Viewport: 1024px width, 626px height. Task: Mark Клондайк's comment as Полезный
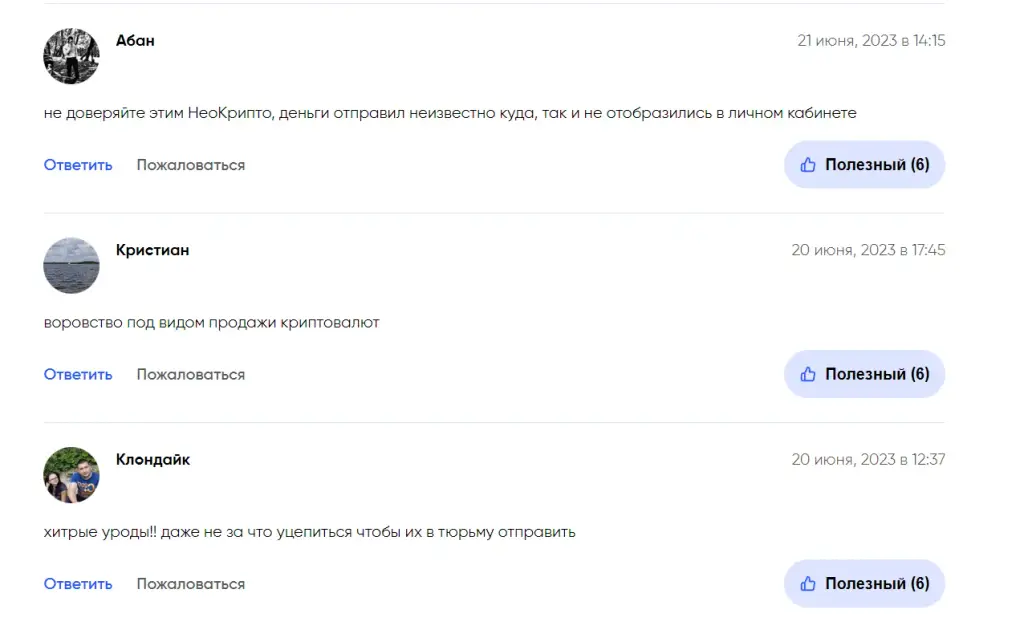865,584
